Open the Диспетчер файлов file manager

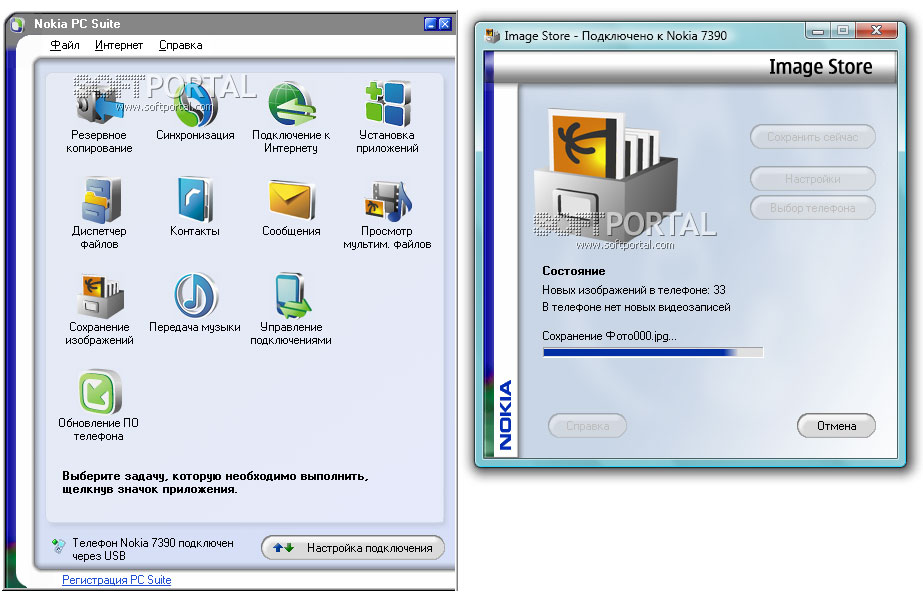pos(99,201)
